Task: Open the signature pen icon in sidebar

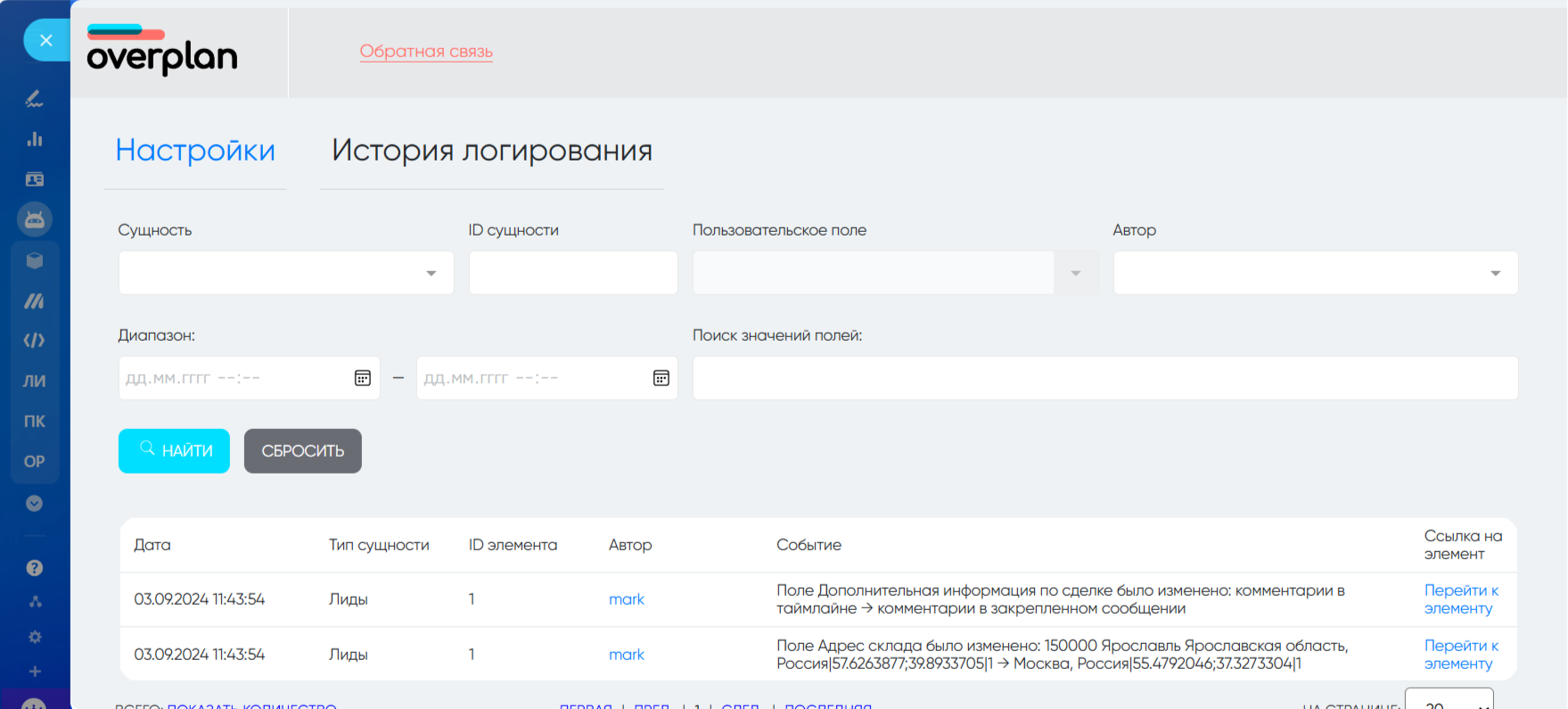Action: click(x=35, y=99)
